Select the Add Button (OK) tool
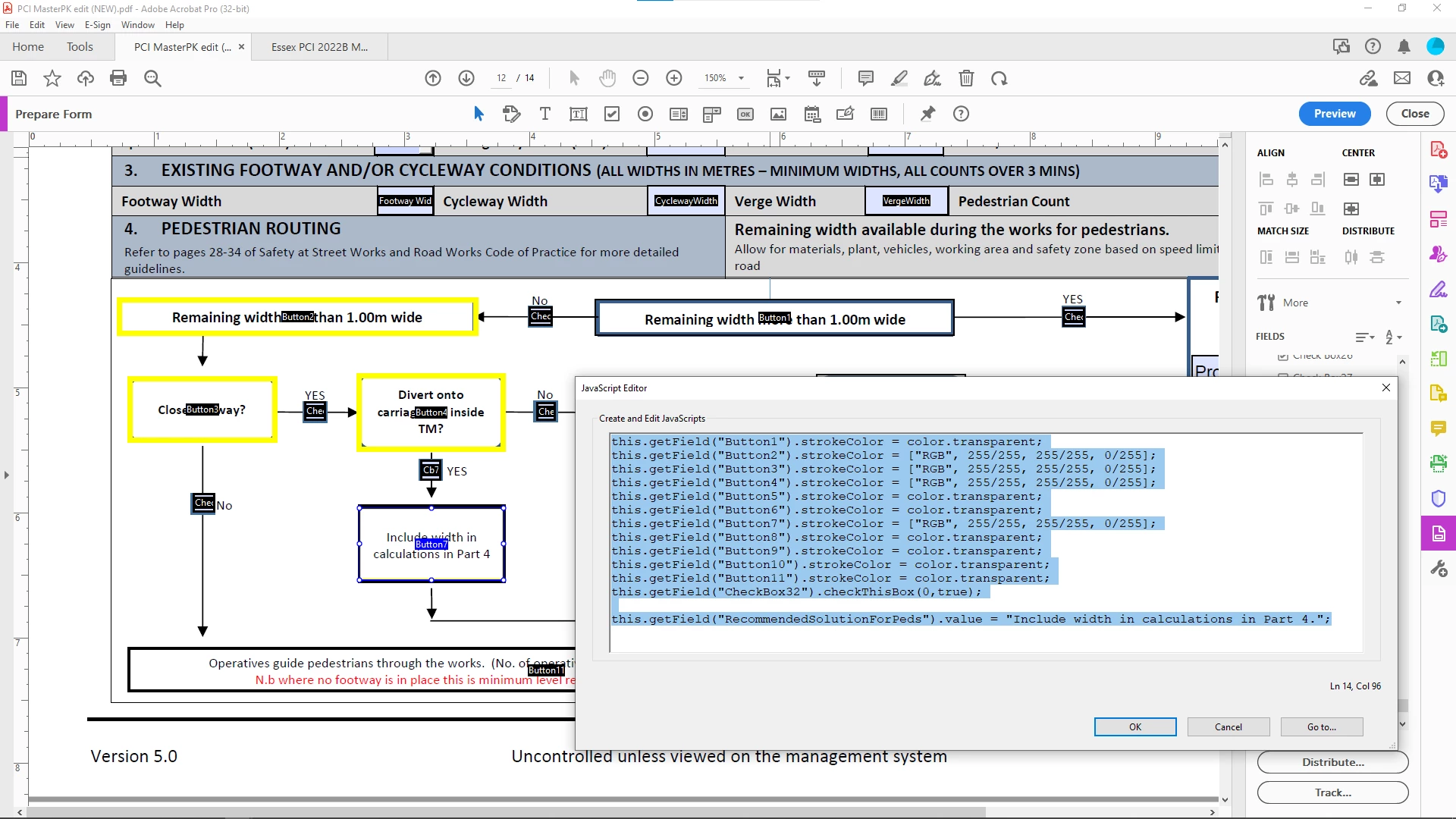Viewport: 1456px width, 819px height. (x=745, y=114)
